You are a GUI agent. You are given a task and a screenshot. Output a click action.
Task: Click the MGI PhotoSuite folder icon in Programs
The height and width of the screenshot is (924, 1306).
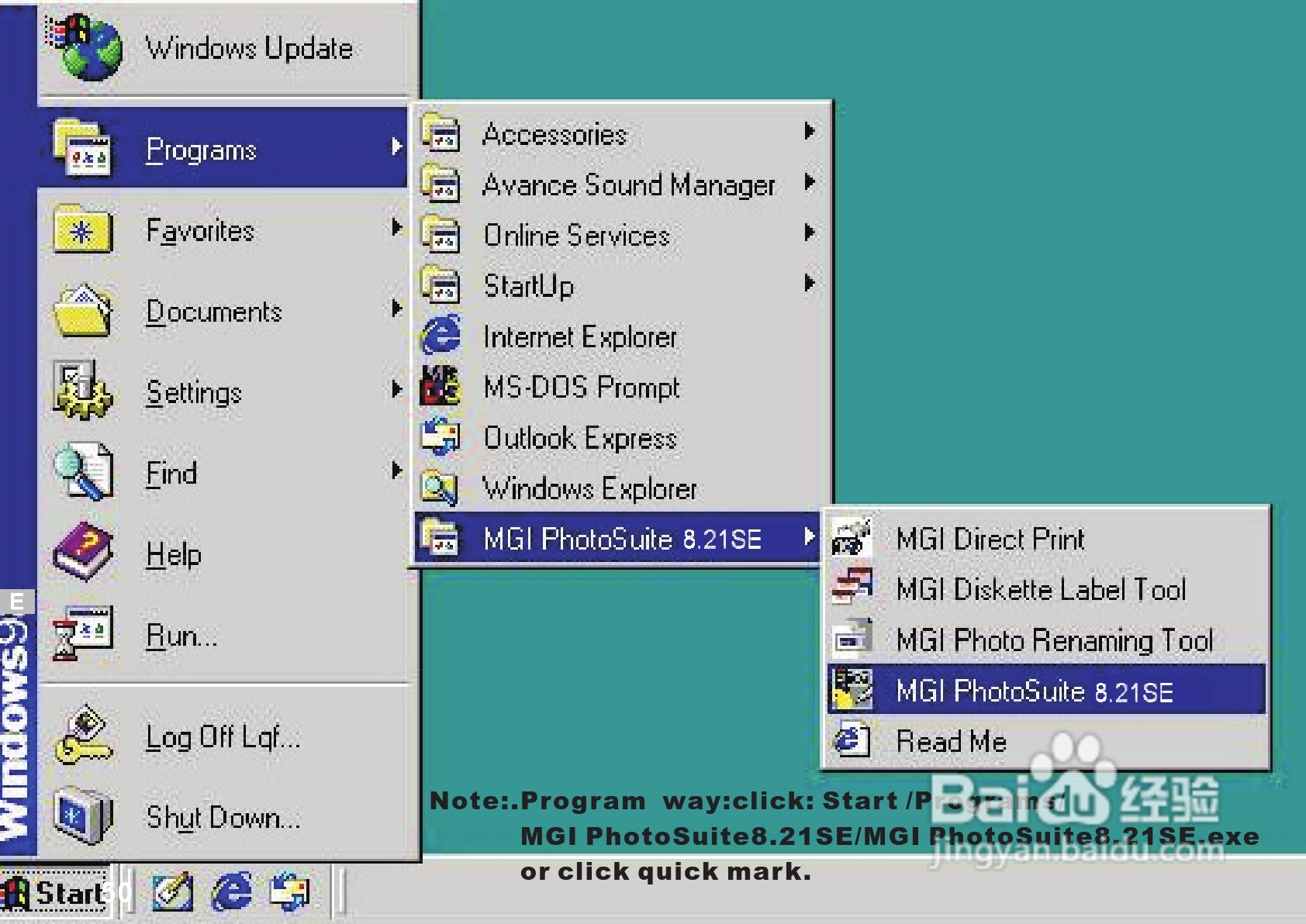441,537
